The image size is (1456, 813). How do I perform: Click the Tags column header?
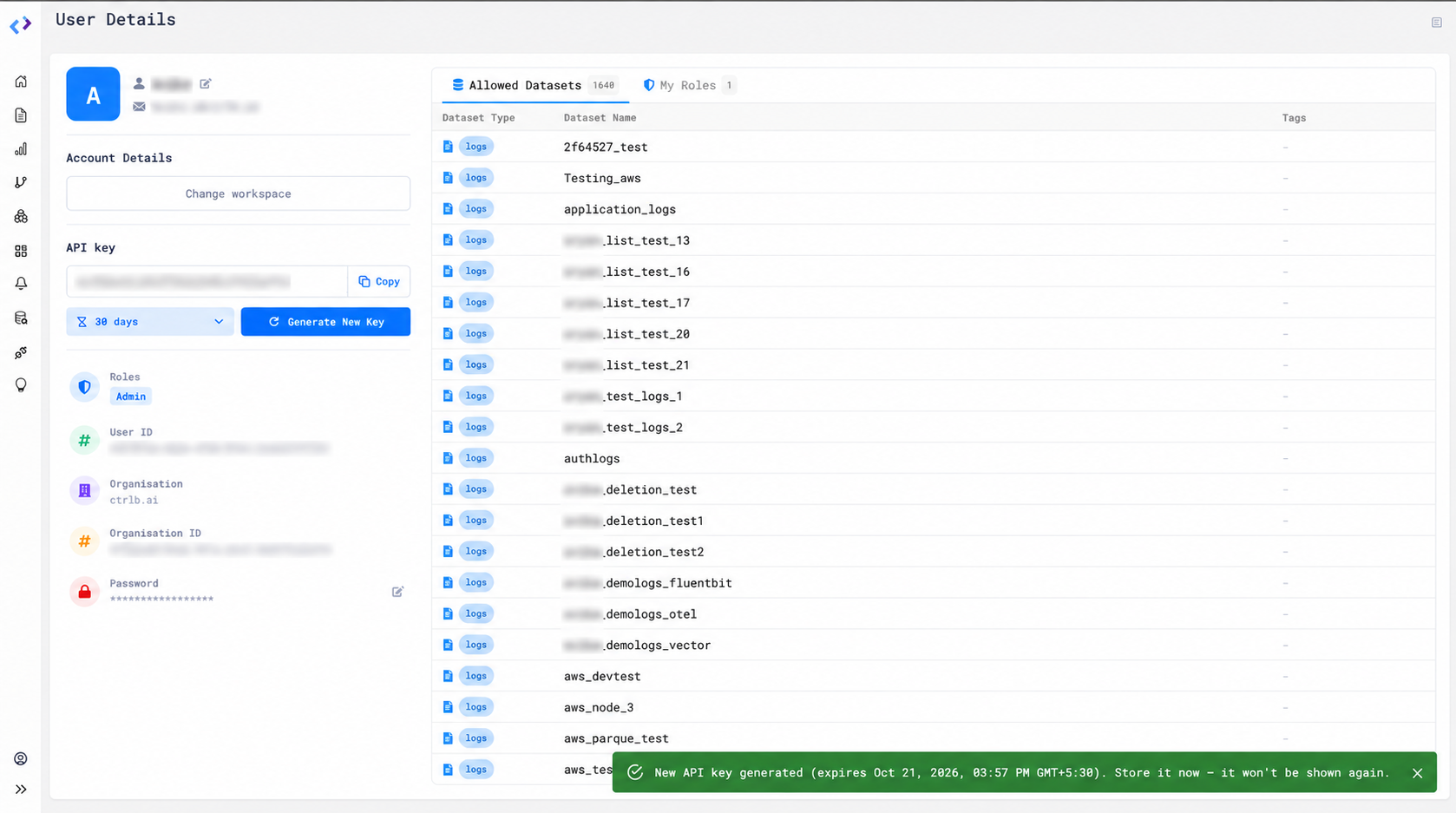pos(1294,118)
